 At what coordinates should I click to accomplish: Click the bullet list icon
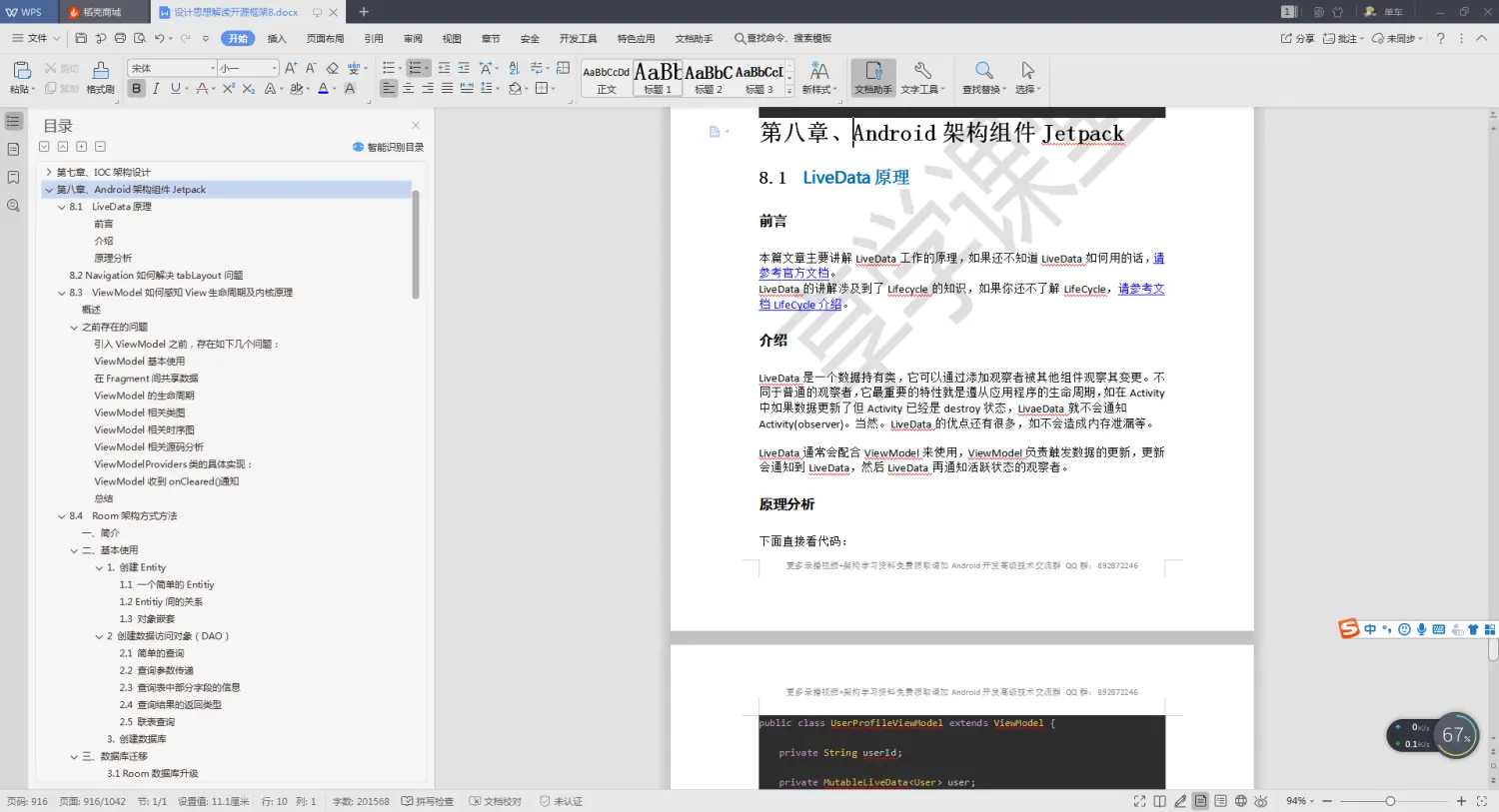pyautogui.click(x=388, y=68)
